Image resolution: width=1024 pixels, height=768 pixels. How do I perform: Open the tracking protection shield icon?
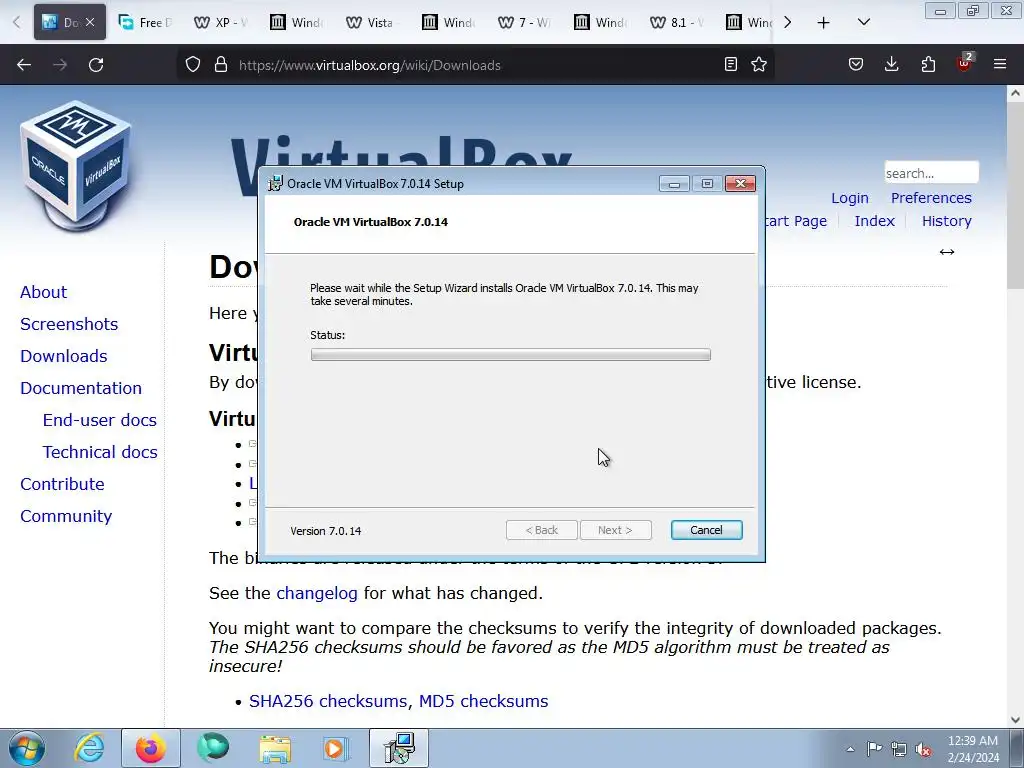pos(193,65)
